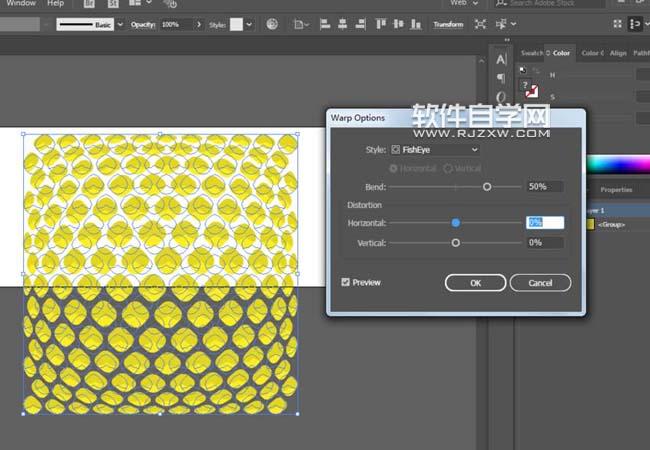Image resolution: width=650 pixels, height=450 pixels.
Task: Select the Horizontal radio button
Action: [x=393, y=168]
